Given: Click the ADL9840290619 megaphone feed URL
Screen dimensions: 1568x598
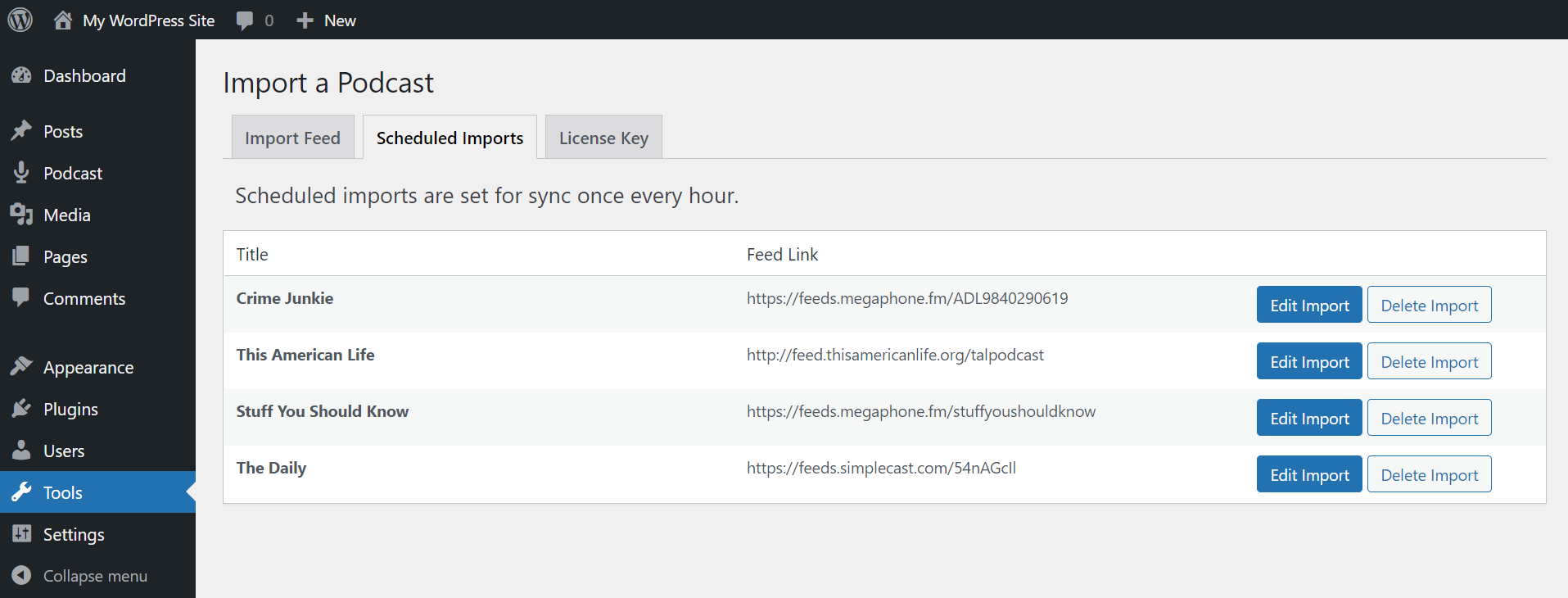Looking at the screenshot, I should (907, 298).
